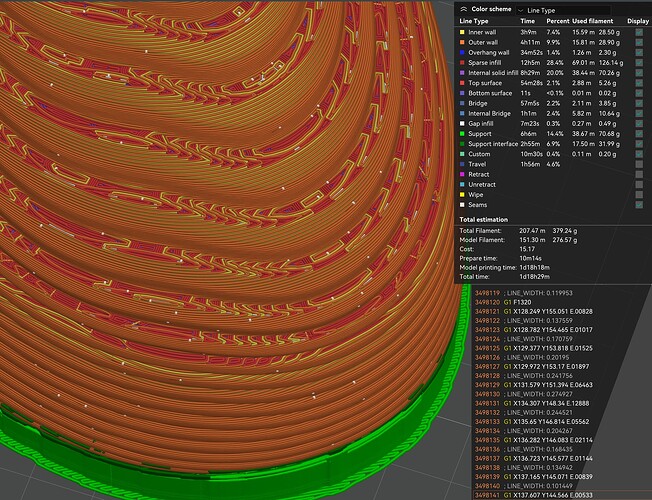Click the Cost value 15.17
The height and width of the screenshot is (500, 652).
coord(527,249)
